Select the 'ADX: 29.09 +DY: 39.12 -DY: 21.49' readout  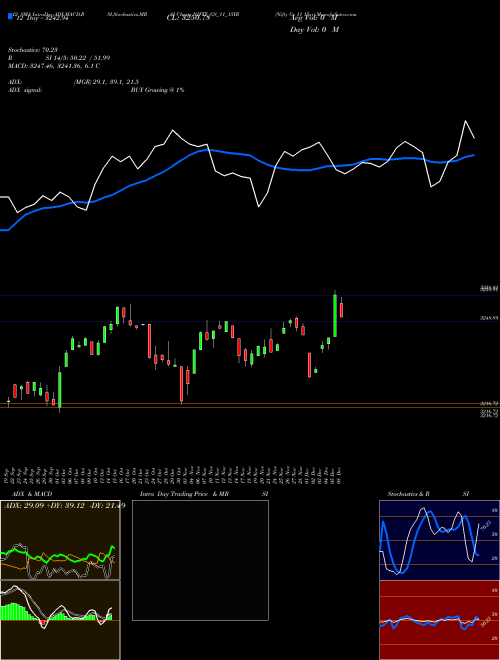pyautogui.click(x=64, y=505)
